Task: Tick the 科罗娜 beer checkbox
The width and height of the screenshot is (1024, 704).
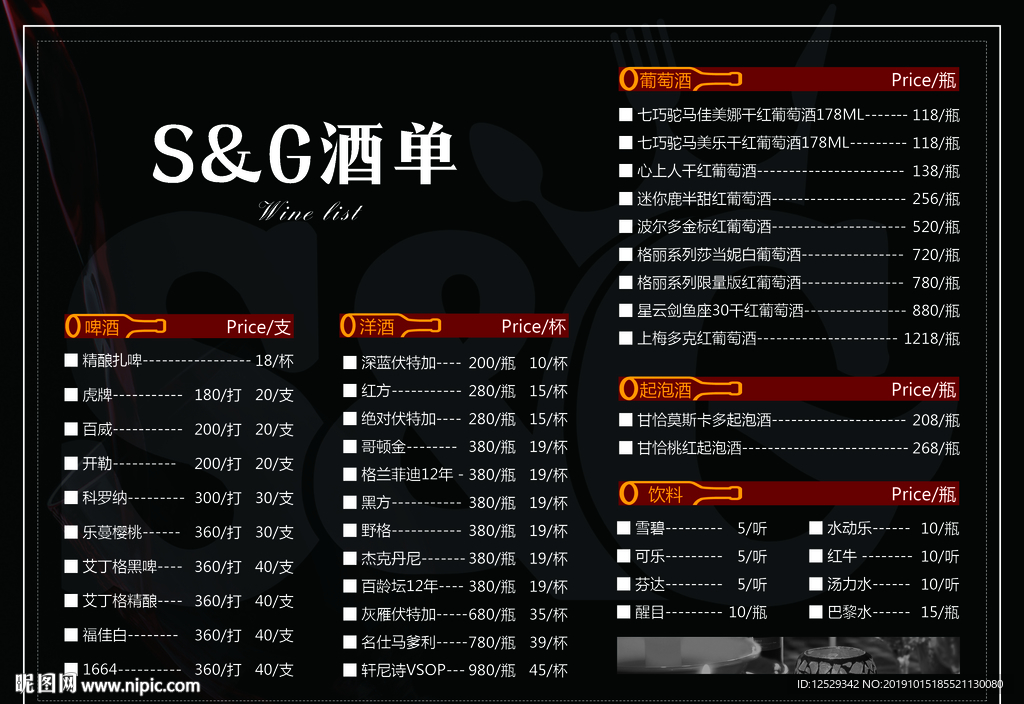Action: pyautogui.click(x=71, y=498)
